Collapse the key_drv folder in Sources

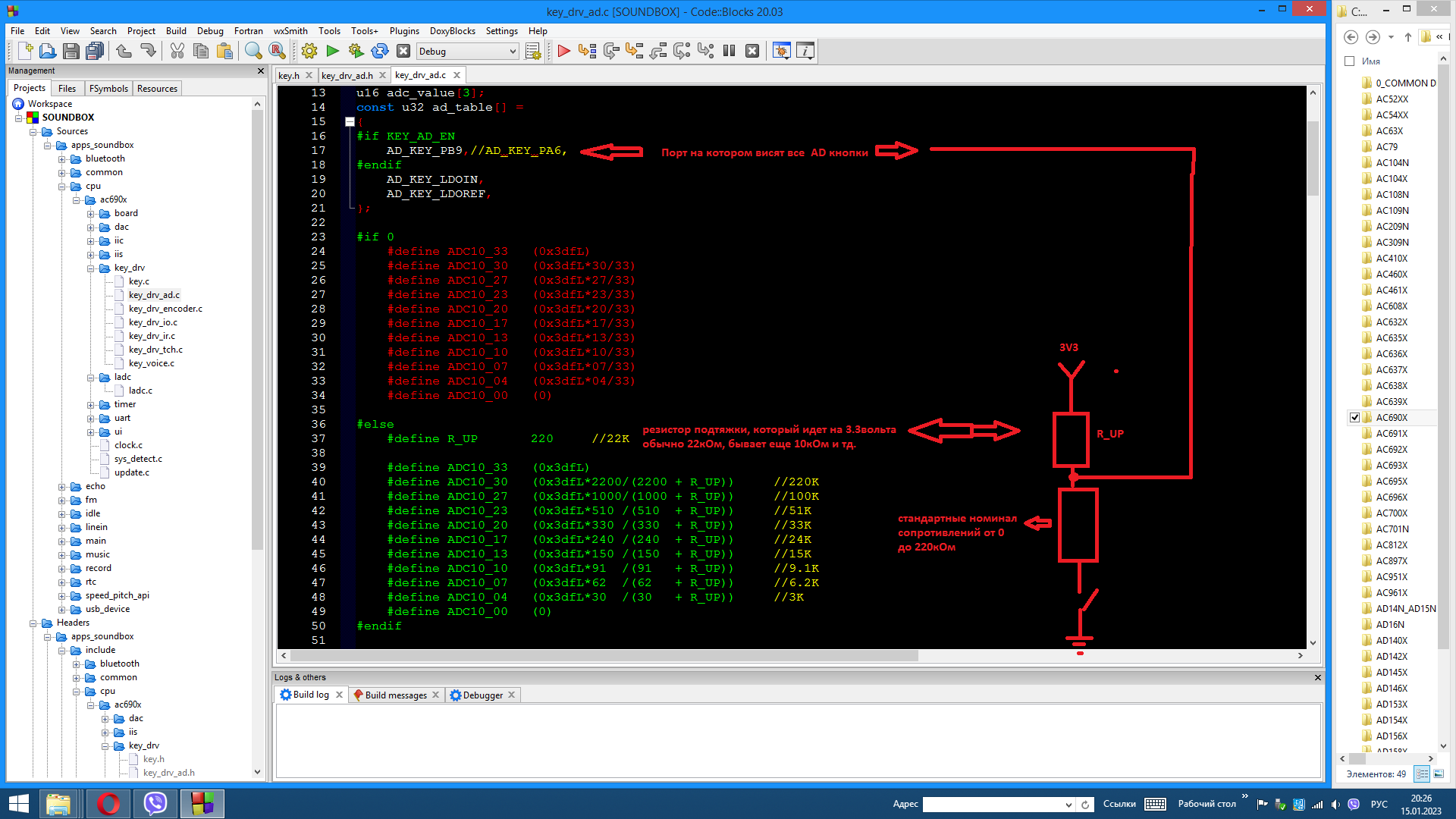tap(91, 268)
